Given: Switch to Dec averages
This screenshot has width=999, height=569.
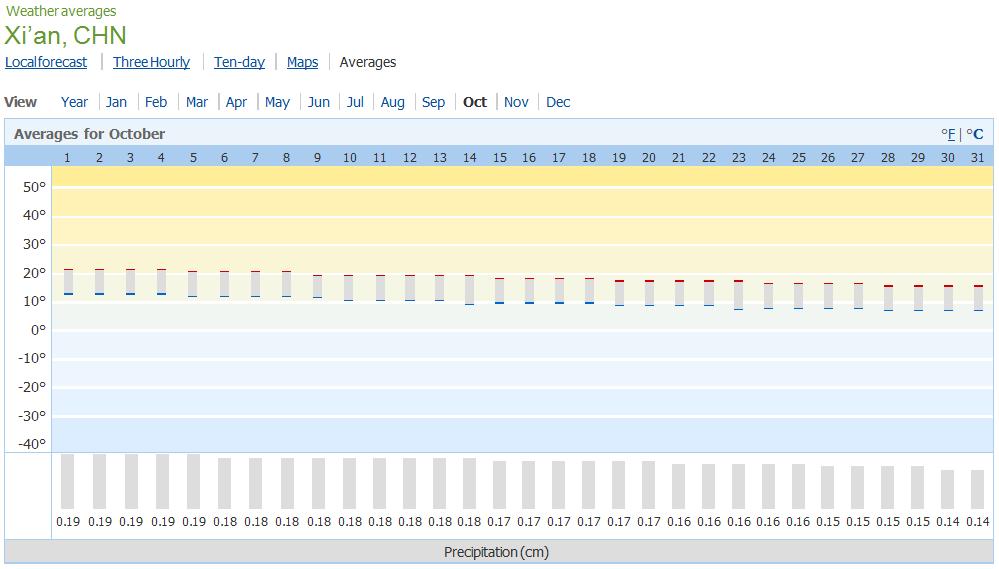Looking at the screenshot, I should click(x=558, y=102).
